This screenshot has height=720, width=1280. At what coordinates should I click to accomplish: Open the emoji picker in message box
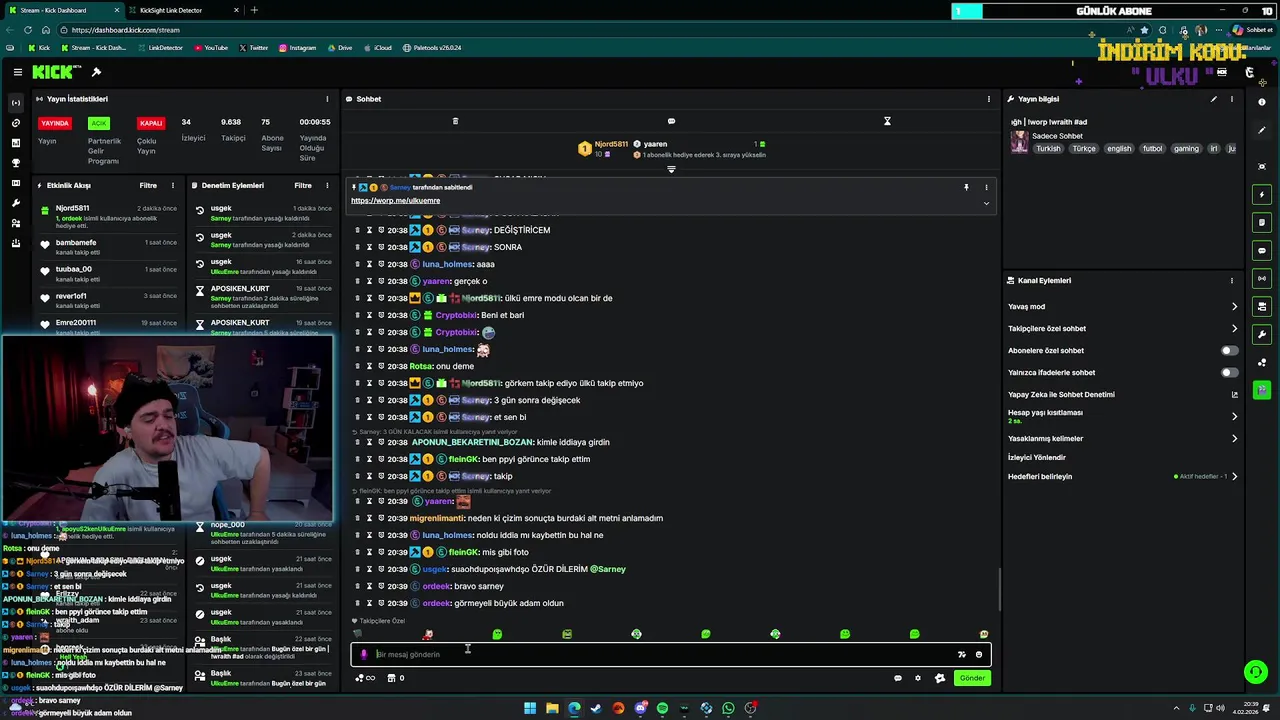pos(979,654)
